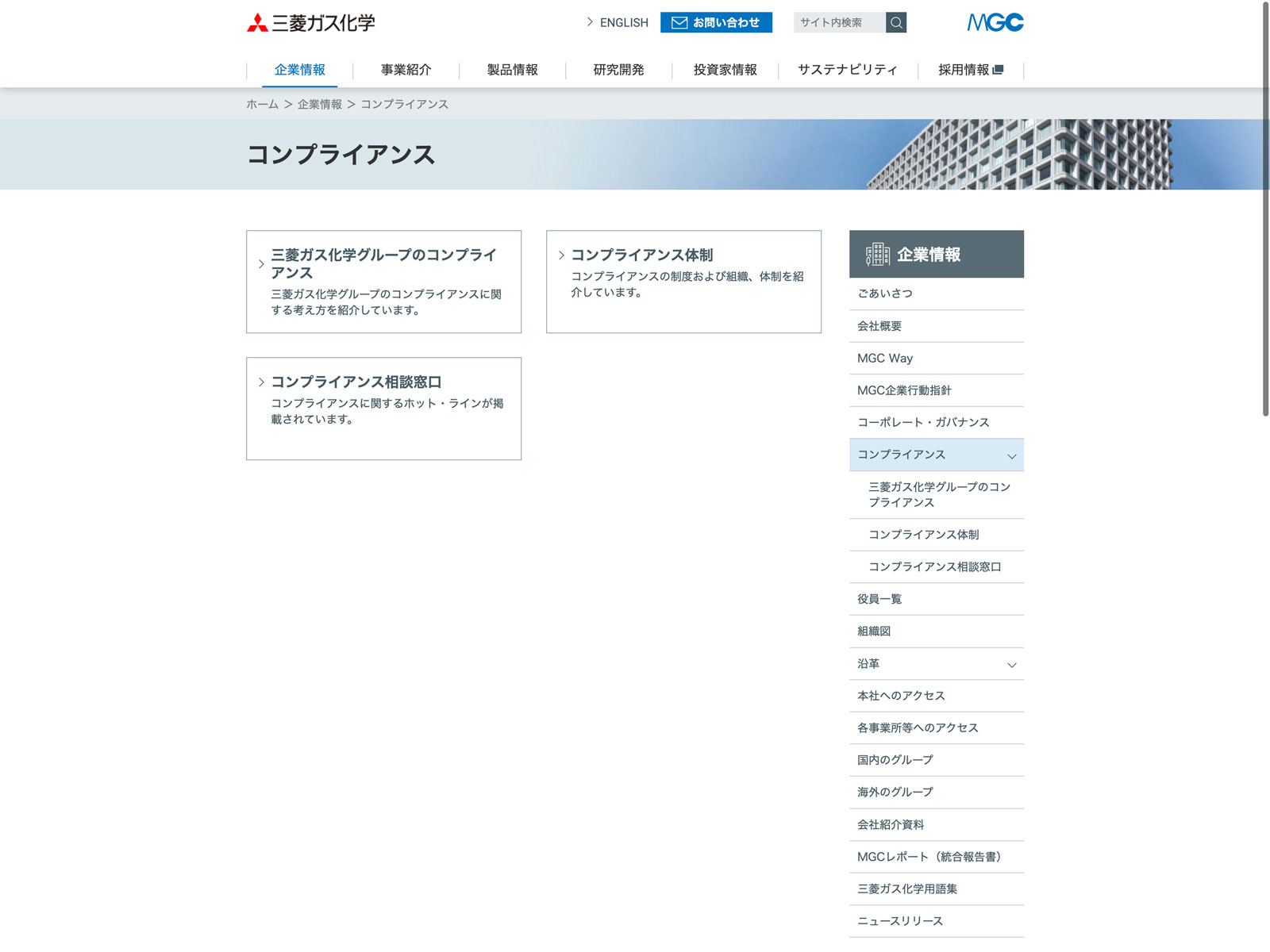Click the MGC brand logo
The image size is (1270, 952).
click(995, 22)
